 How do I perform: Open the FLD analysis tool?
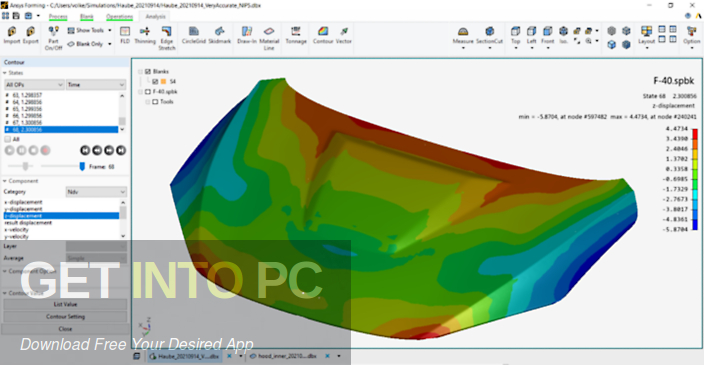pos(125,35)
